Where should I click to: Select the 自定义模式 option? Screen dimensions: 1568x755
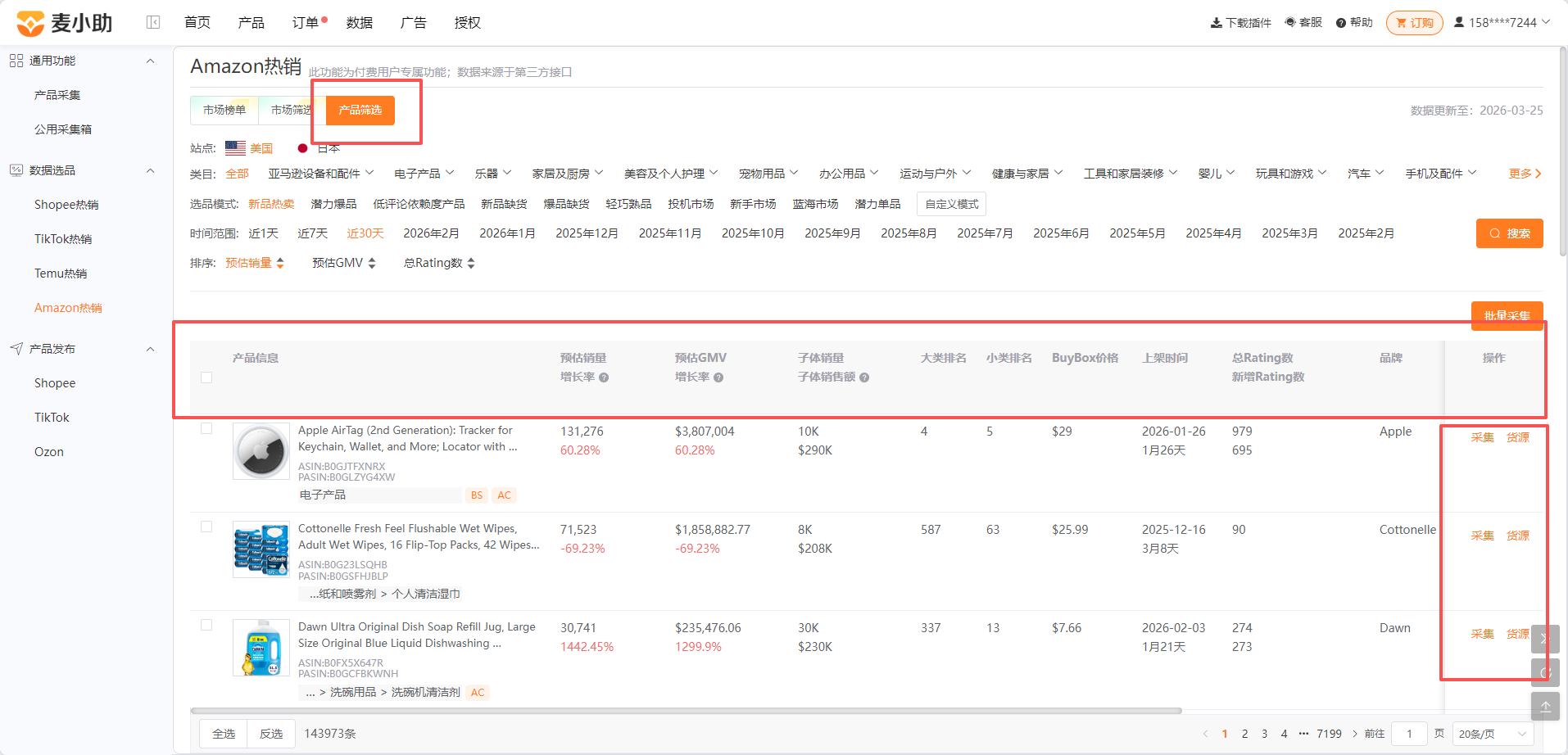click(952, 204)
